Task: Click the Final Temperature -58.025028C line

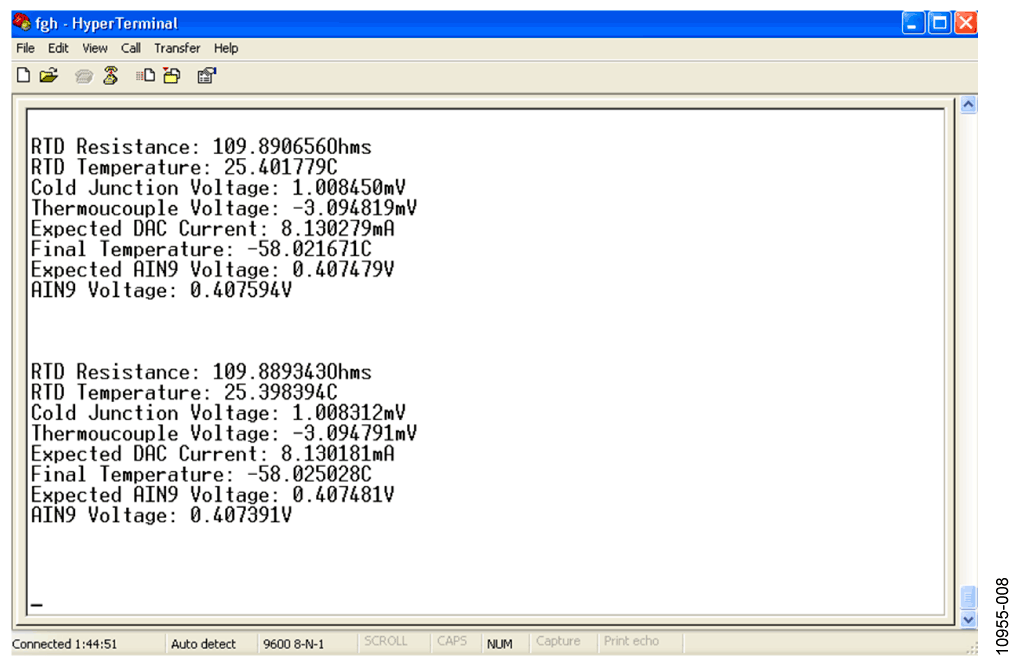Action: click(201, 475)
